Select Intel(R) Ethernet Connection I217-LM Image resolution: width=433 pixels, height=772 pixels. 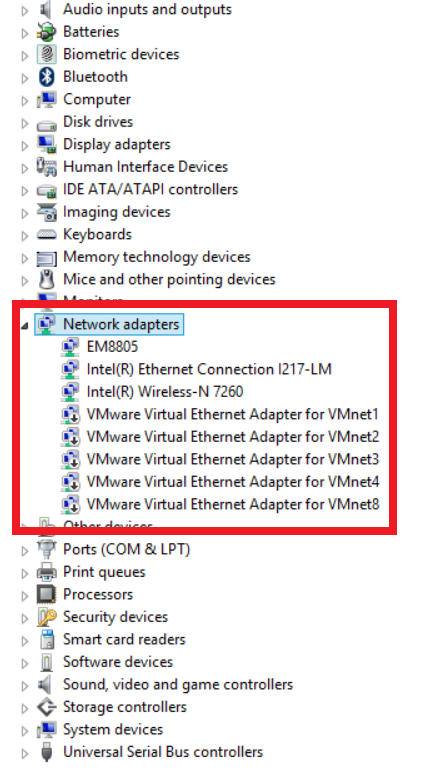[209, 369]
